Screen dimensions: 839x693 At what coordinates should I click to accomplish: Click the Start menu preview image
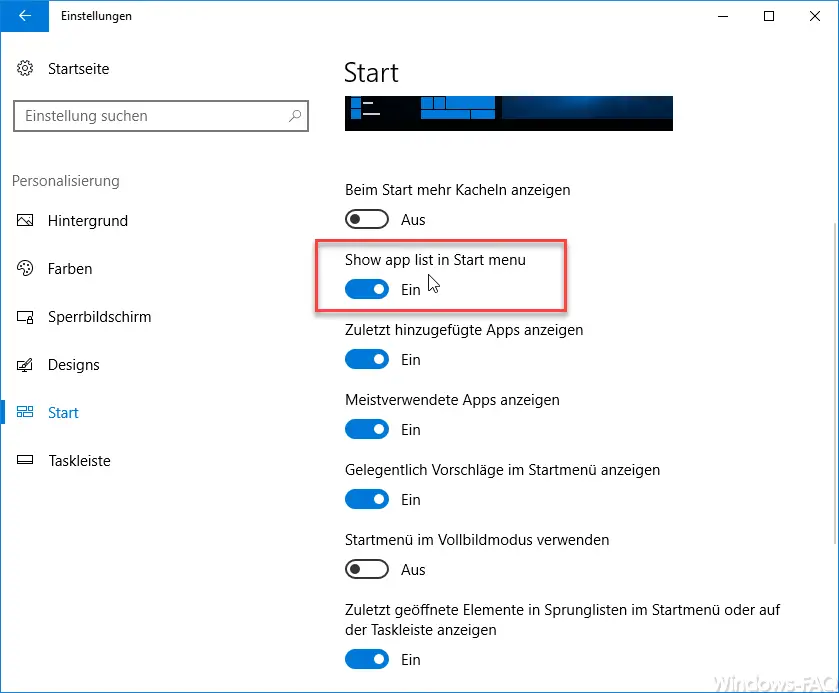pos(509,113)
